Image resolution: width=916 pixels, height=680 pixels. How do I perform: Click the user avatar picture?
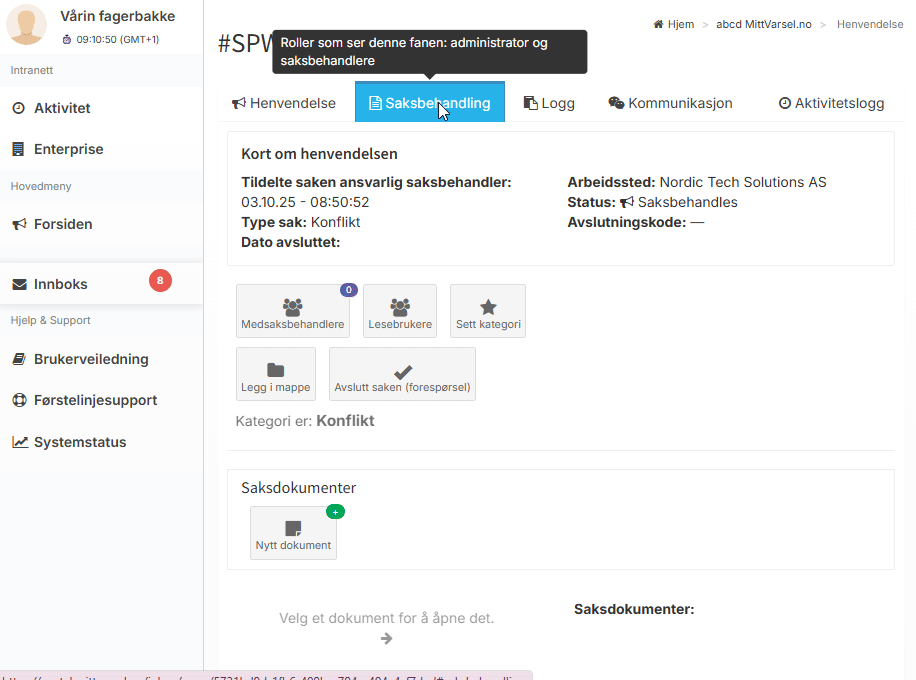27,25
